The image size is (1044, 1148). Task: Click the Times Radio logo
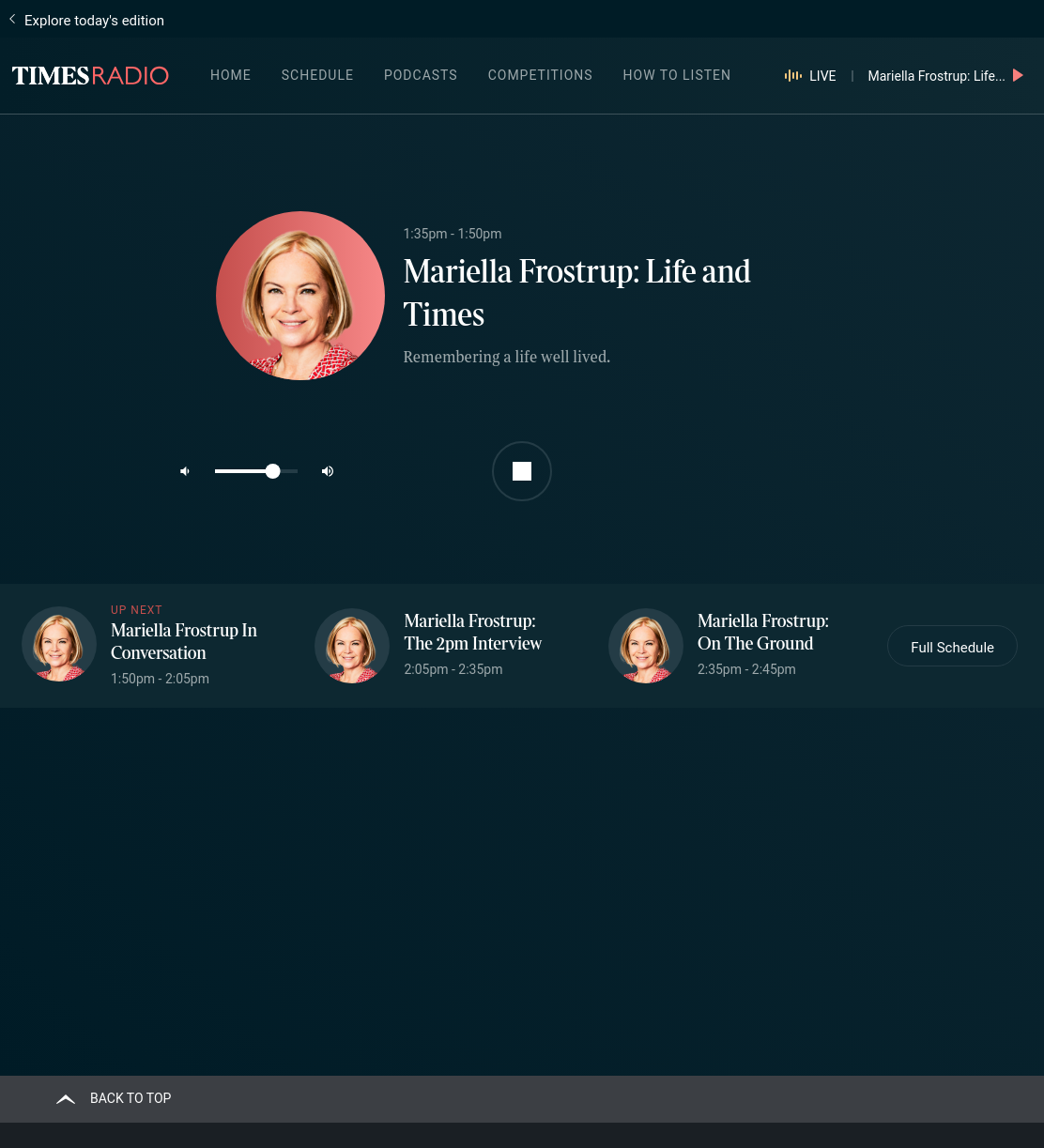[x=90, y=76]
